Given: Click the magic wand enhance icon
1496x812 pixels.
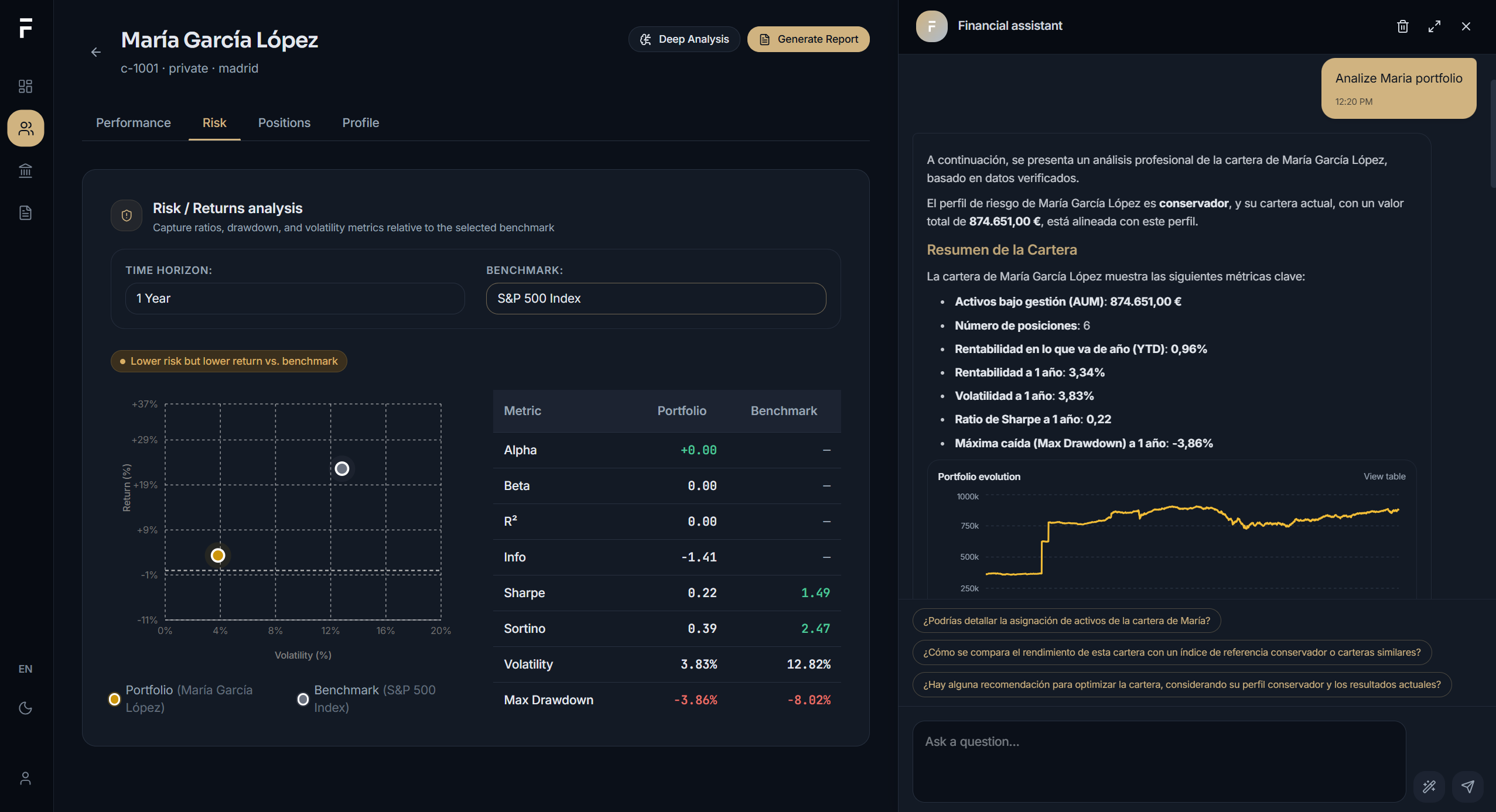Looking at the screenshot, I should click(1429, 786).
